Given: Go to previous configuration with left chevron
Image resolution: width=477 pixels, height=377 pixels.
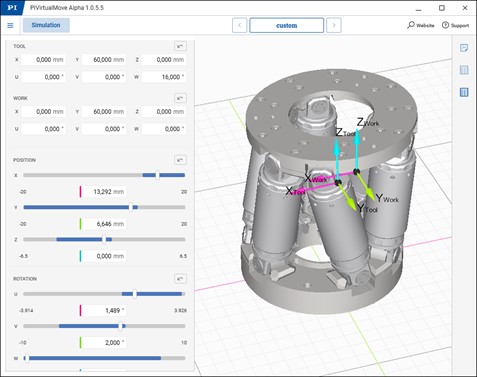Looking at the screenshot, I should coord(239,25).
